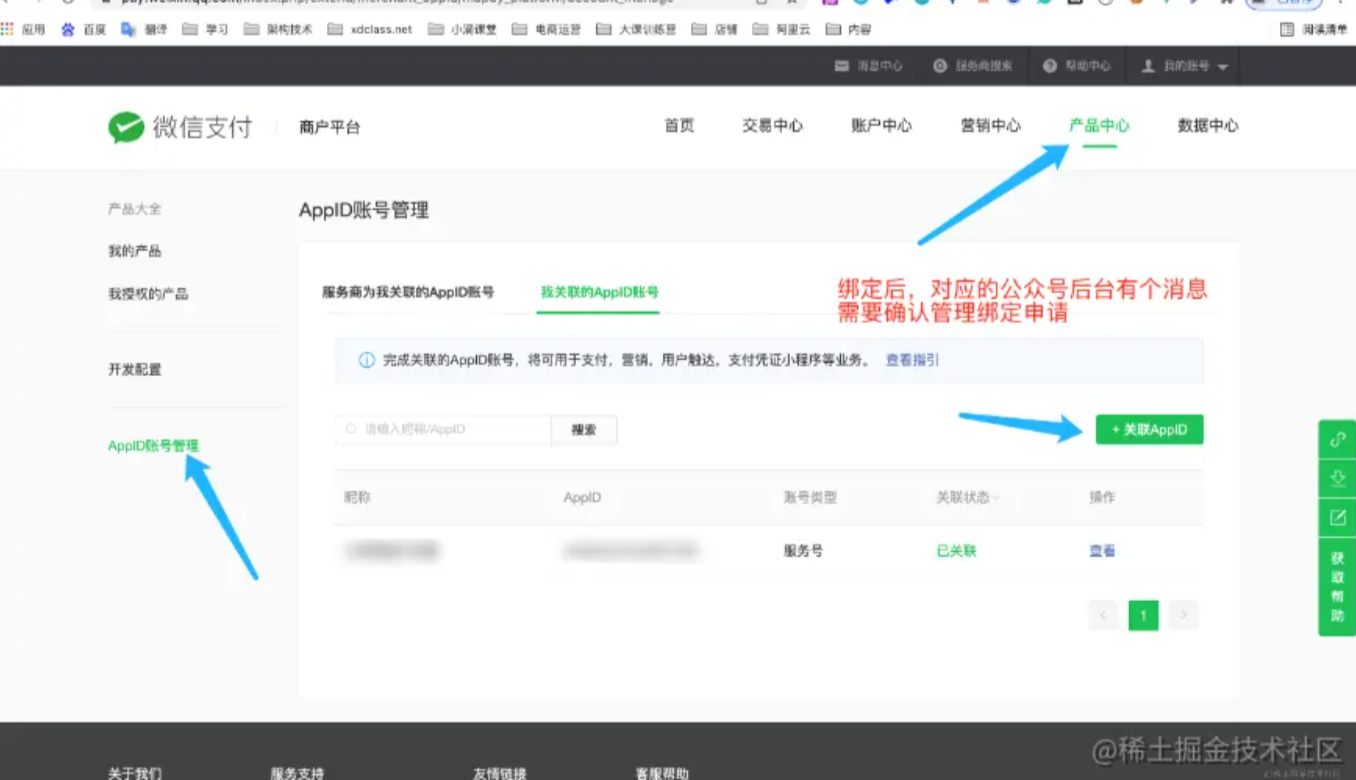Select 开发配置 in the left sidebar

tap(135, 369)
